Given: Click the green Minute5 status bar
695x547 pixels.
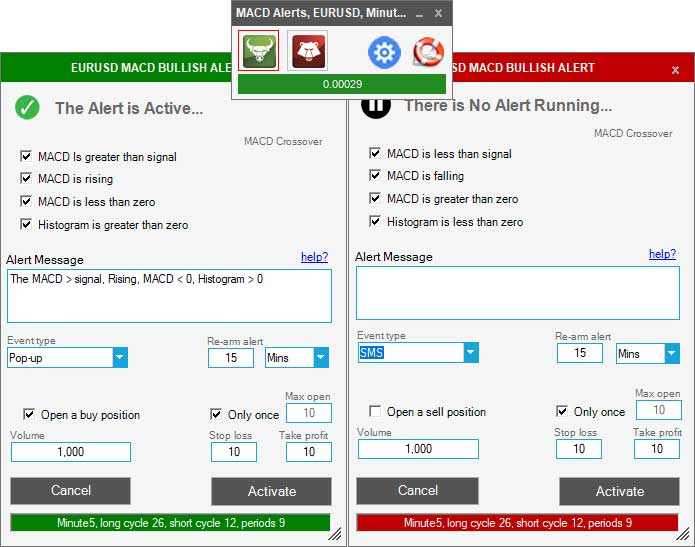Looking at the screenshot, I should (x=170, y=523).
